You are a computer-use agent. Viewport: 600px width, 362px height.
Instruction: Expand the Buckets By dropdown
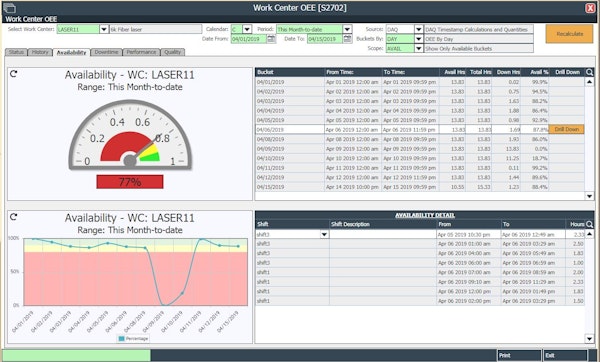tap(418, 39)
